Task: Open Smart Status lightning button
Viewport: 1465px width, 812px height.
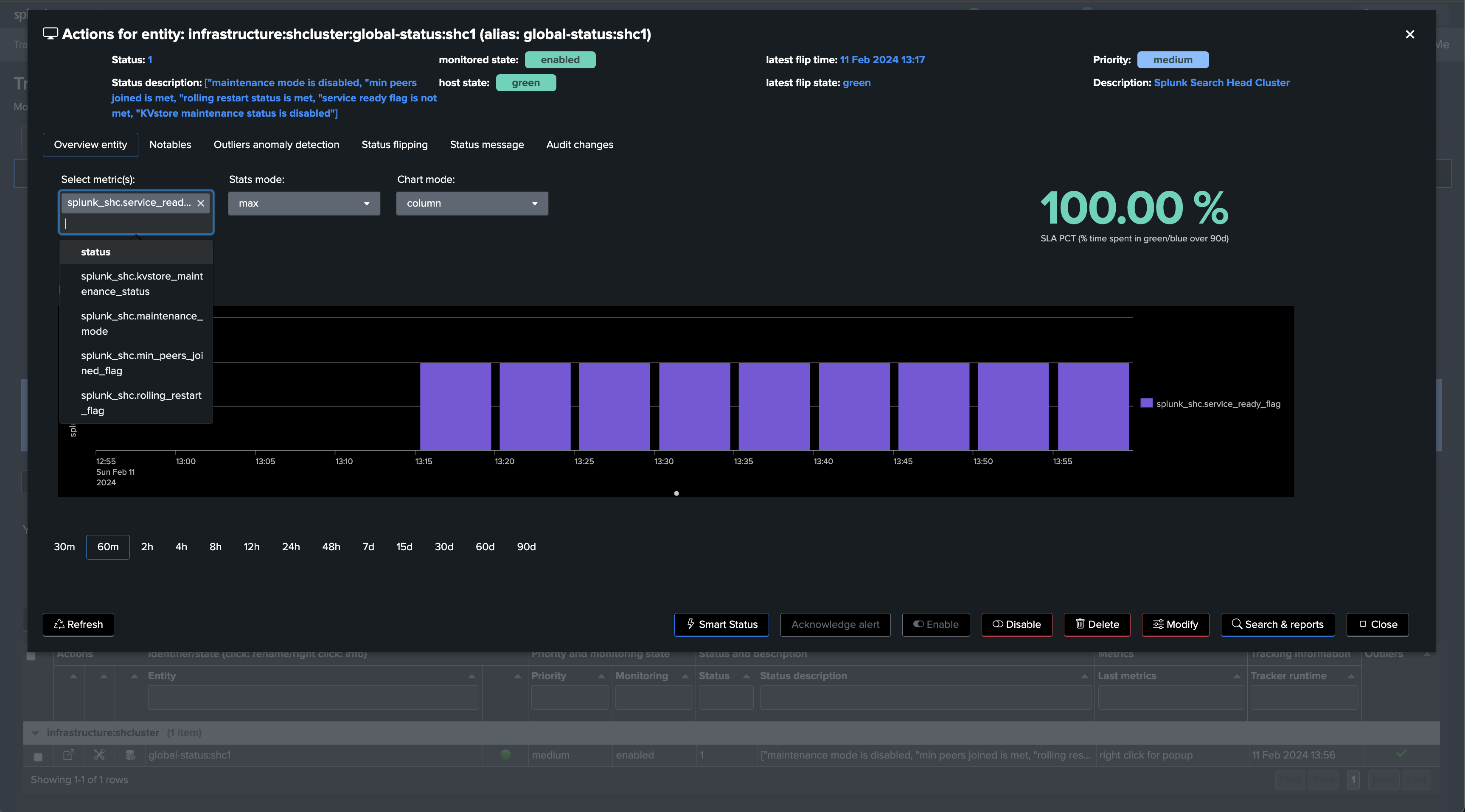Action: coord(722,624)
